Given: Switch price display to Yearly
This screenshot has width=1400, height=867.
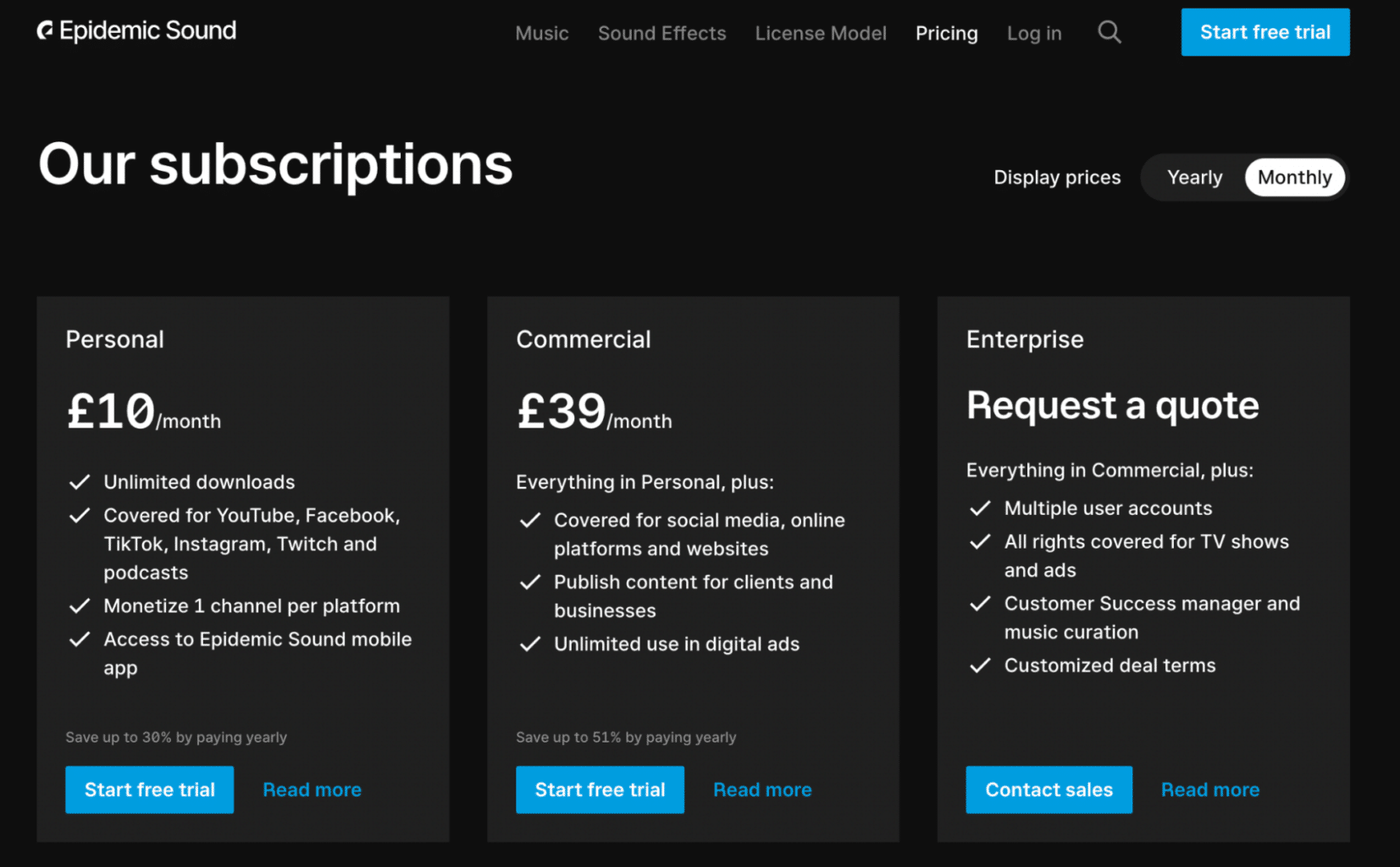Looking at the screenshot, I should 1194,177.
